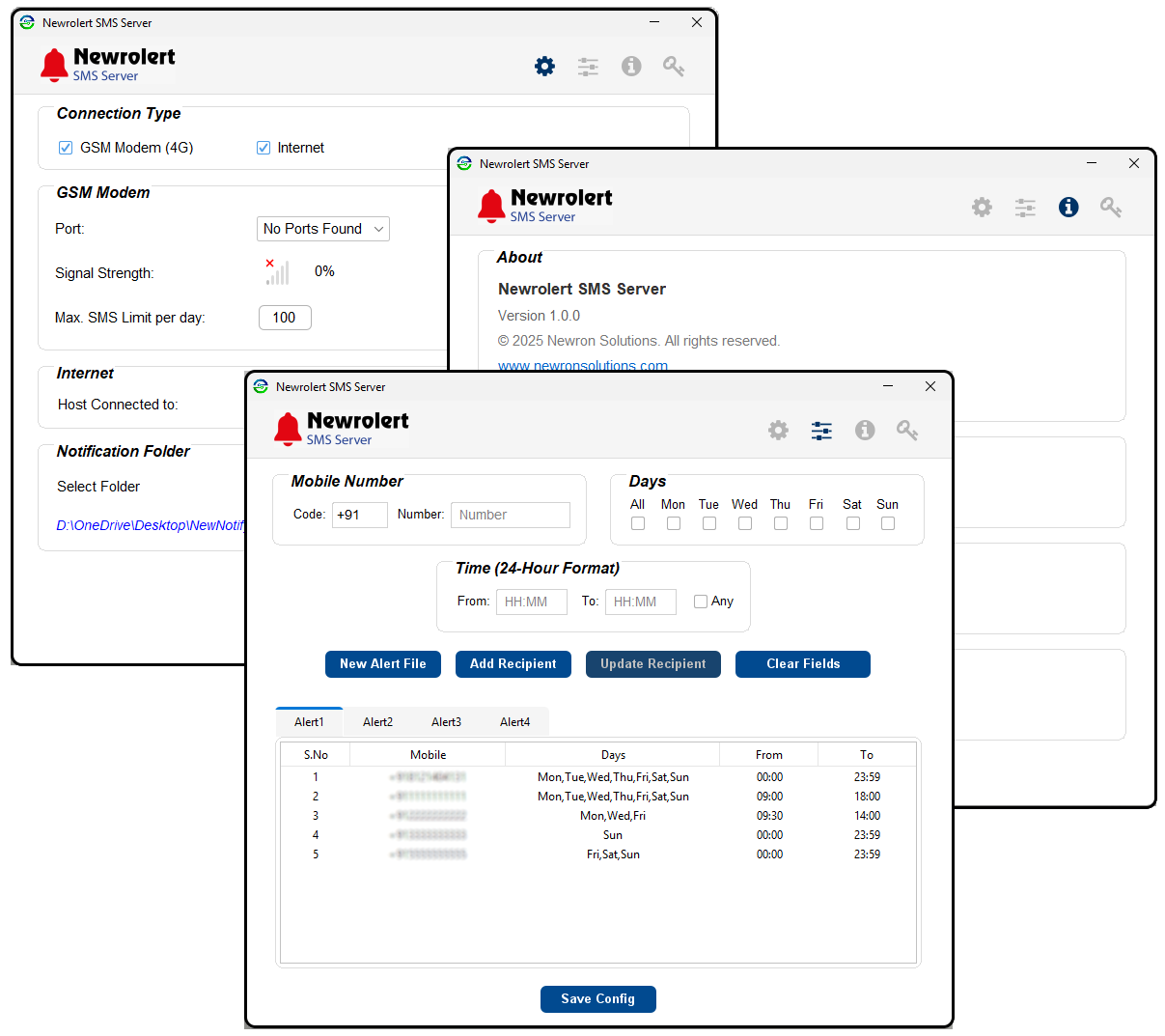Viewport: 1165px width, 1036px height.
Task: Open the info icon in the Connection Type window
Action: click(x=631, y=66)
